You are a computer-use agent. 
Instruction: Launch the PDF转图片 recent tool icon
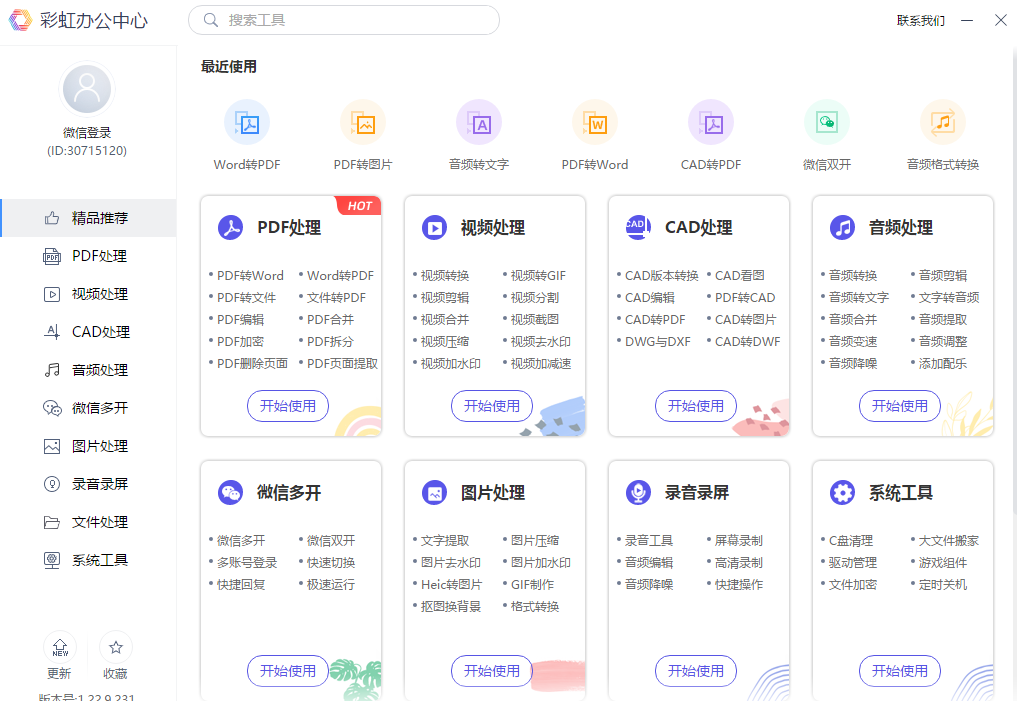pyautogui.click(x=363, y=123)
